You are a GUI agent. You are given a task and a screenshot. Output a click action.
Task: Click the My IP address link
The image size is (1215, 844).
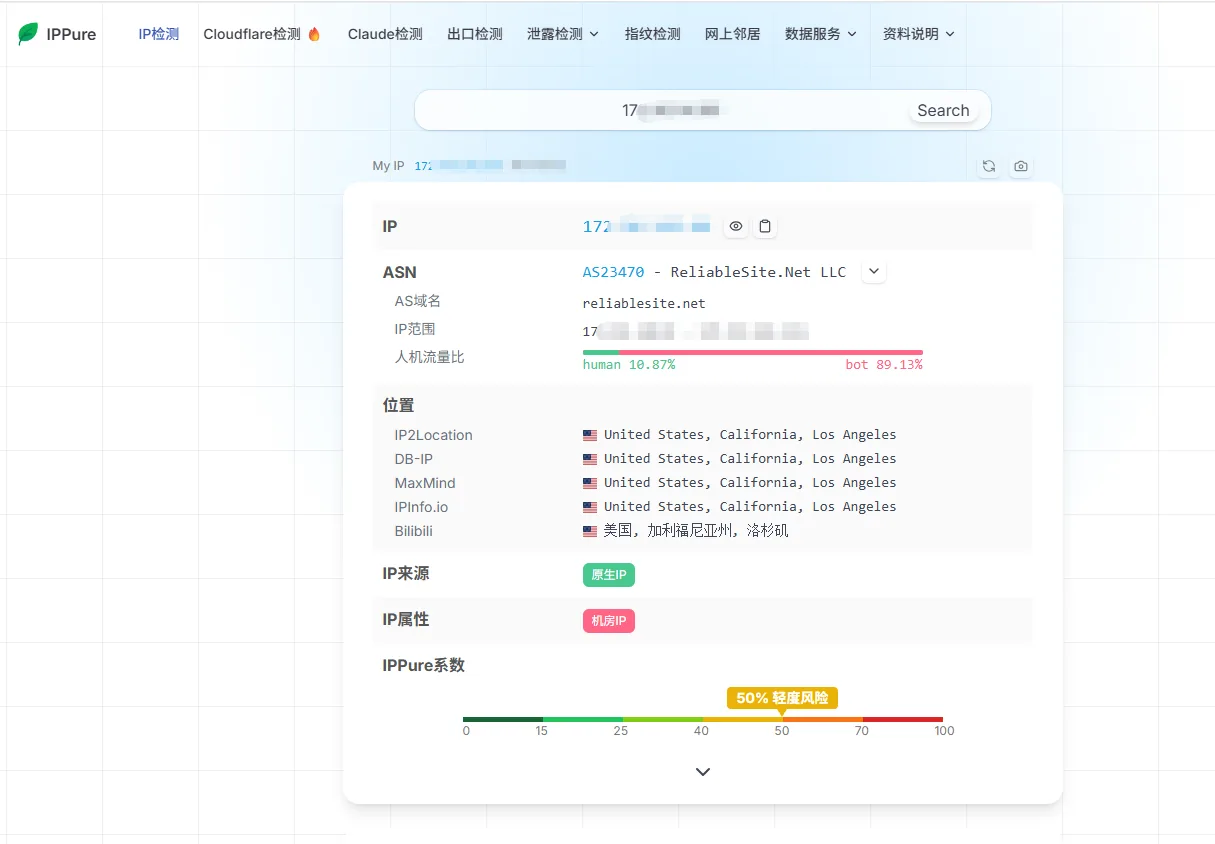[x=459, y=166]
